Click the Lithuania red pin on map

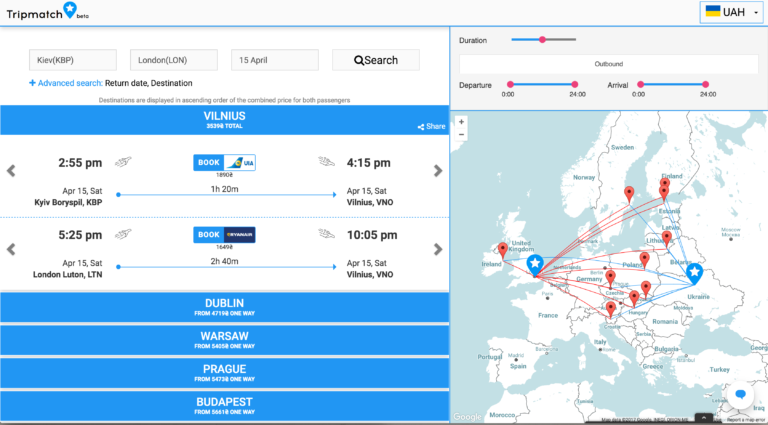click(667, 239)
